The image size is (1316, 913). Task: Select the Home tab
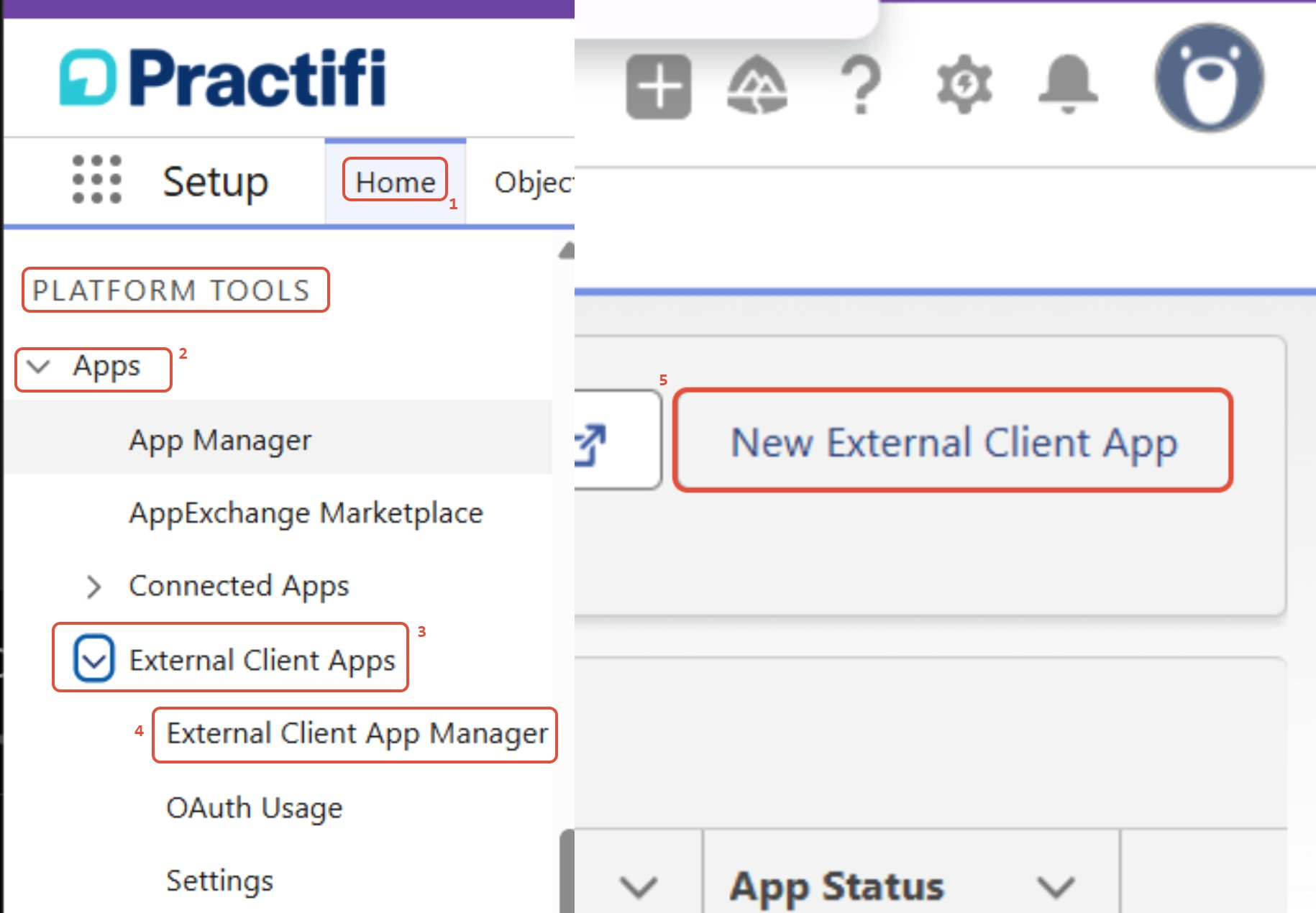(396, 182)
